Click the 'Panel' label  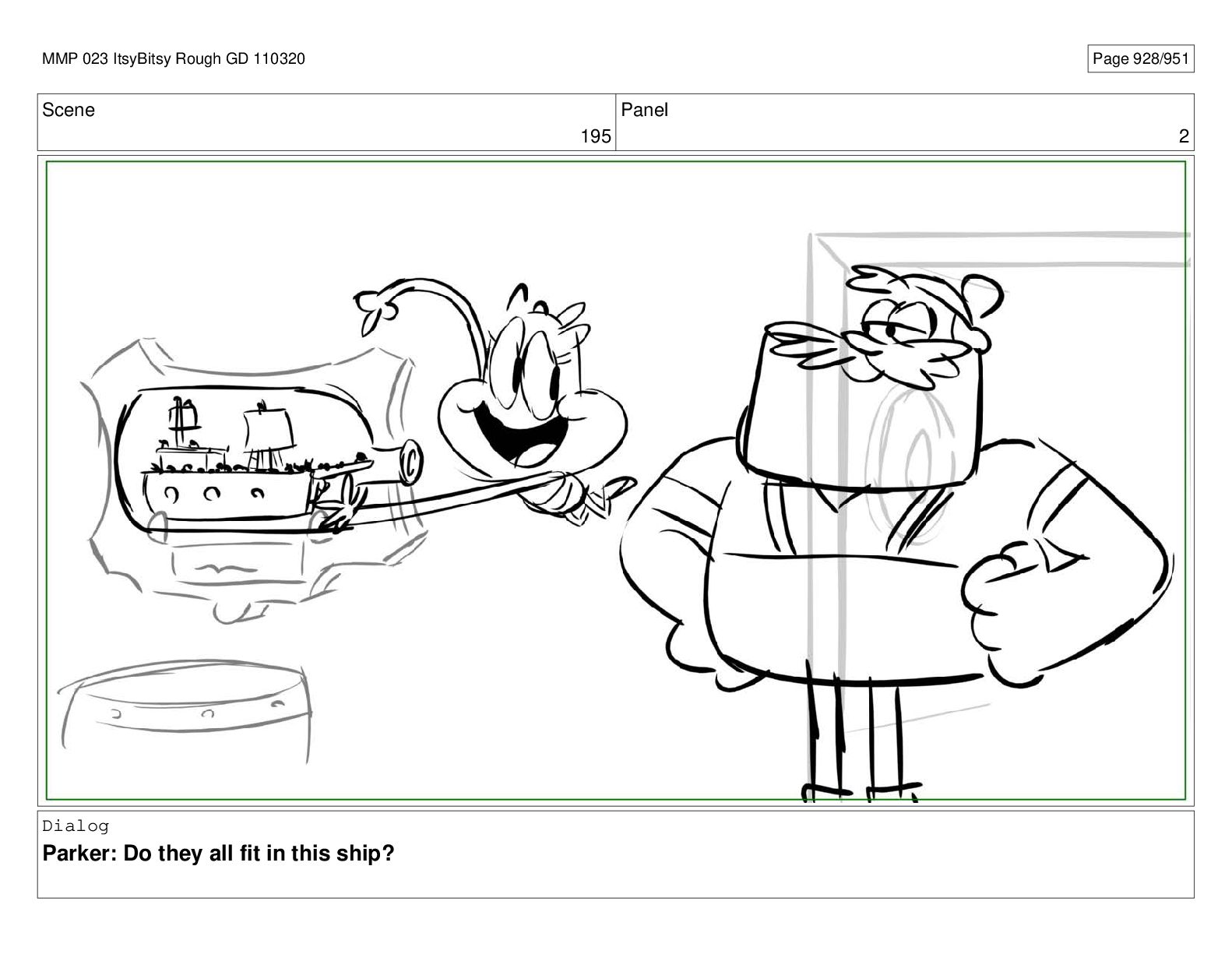(644, 110)
